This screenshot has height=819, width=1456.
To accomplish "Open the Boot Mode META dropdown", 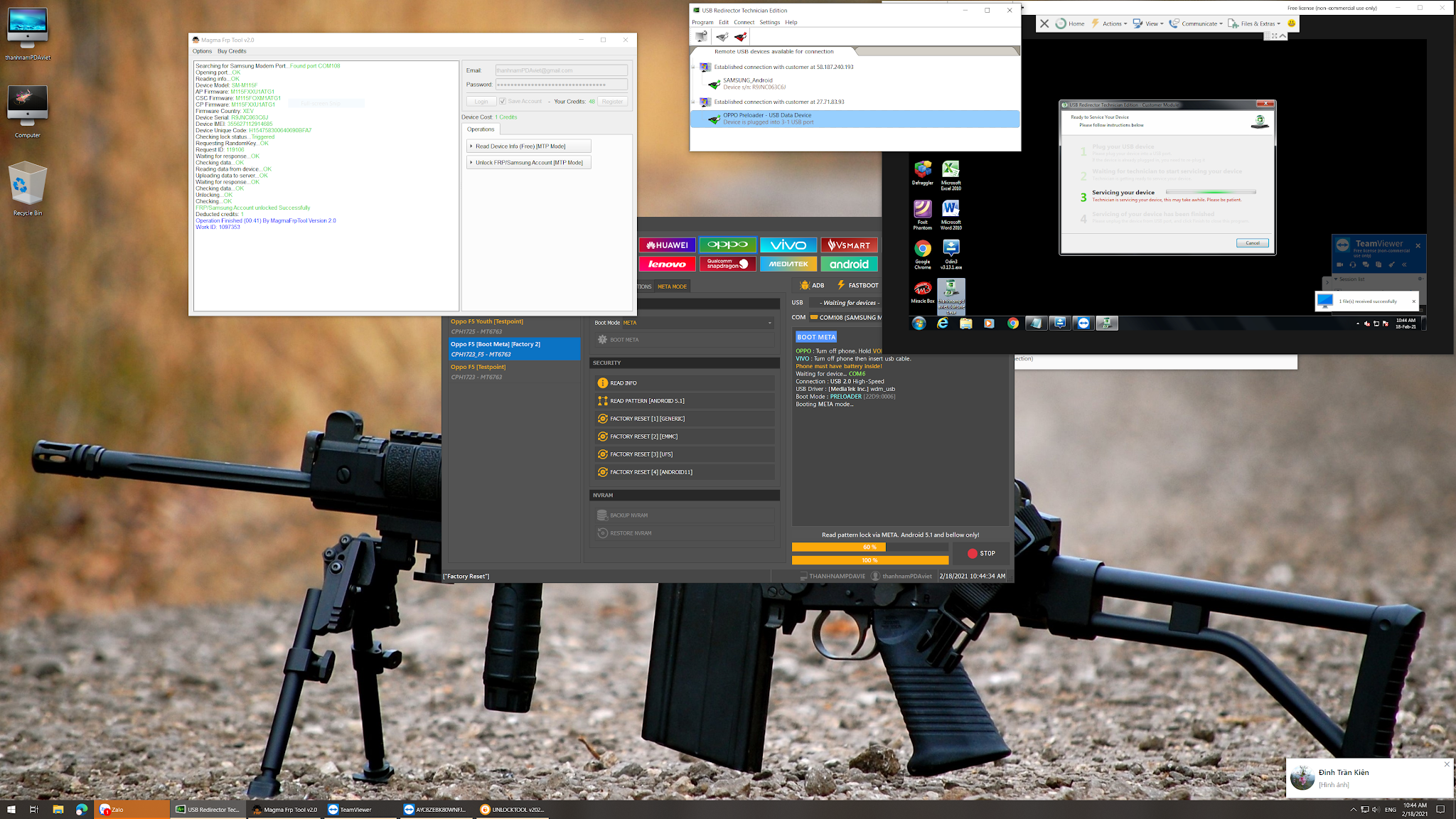I will pyautogui.click(x=769, y=323).
